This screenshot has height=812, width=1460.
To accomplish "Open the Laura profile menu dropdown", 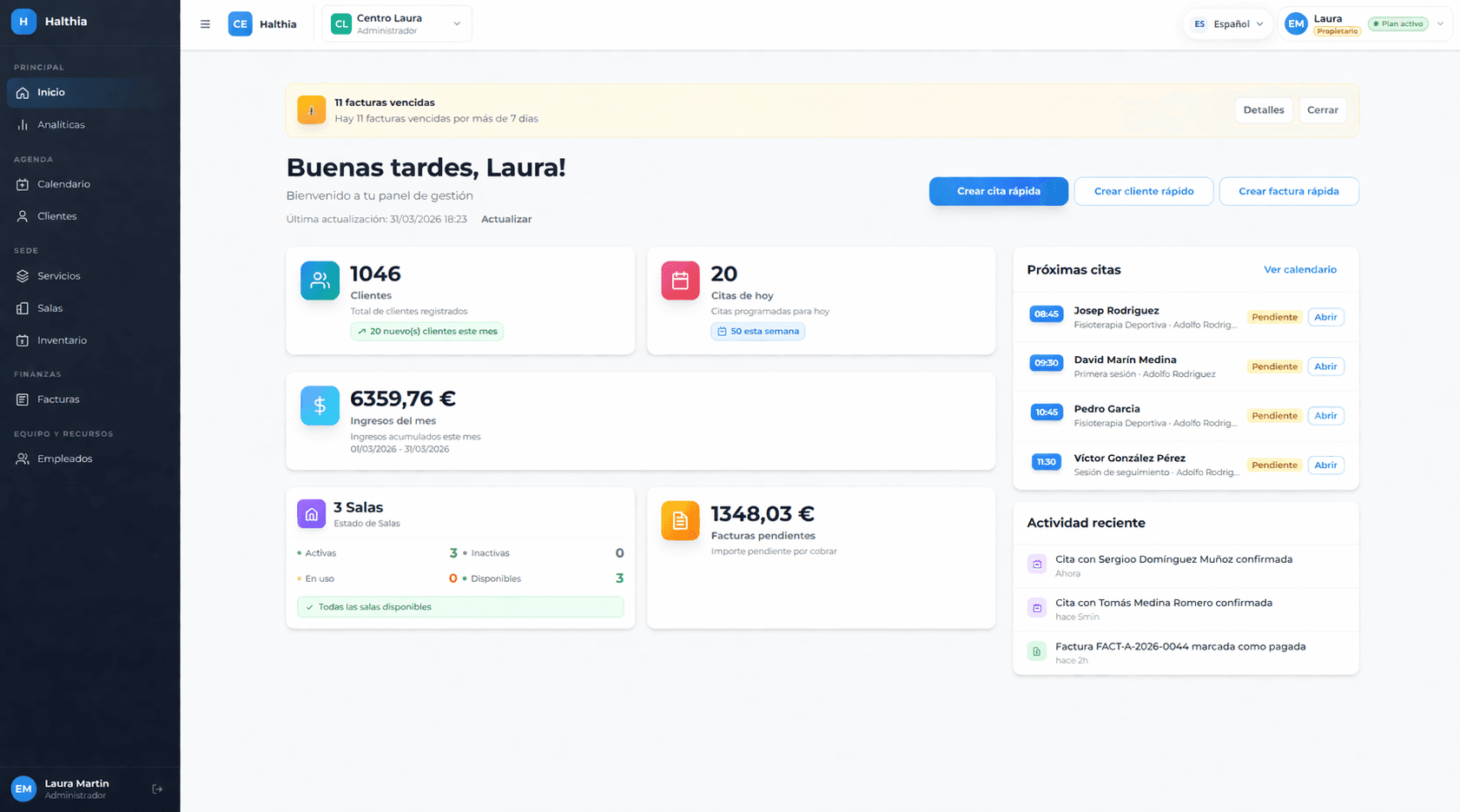I will (x=1364, y=23).
